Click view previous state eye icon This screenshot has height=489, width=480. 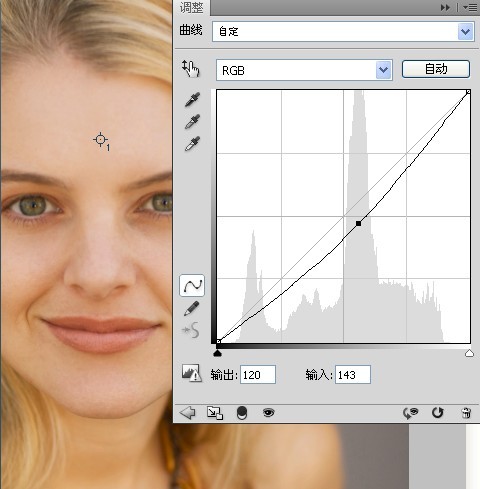[411, 413]
